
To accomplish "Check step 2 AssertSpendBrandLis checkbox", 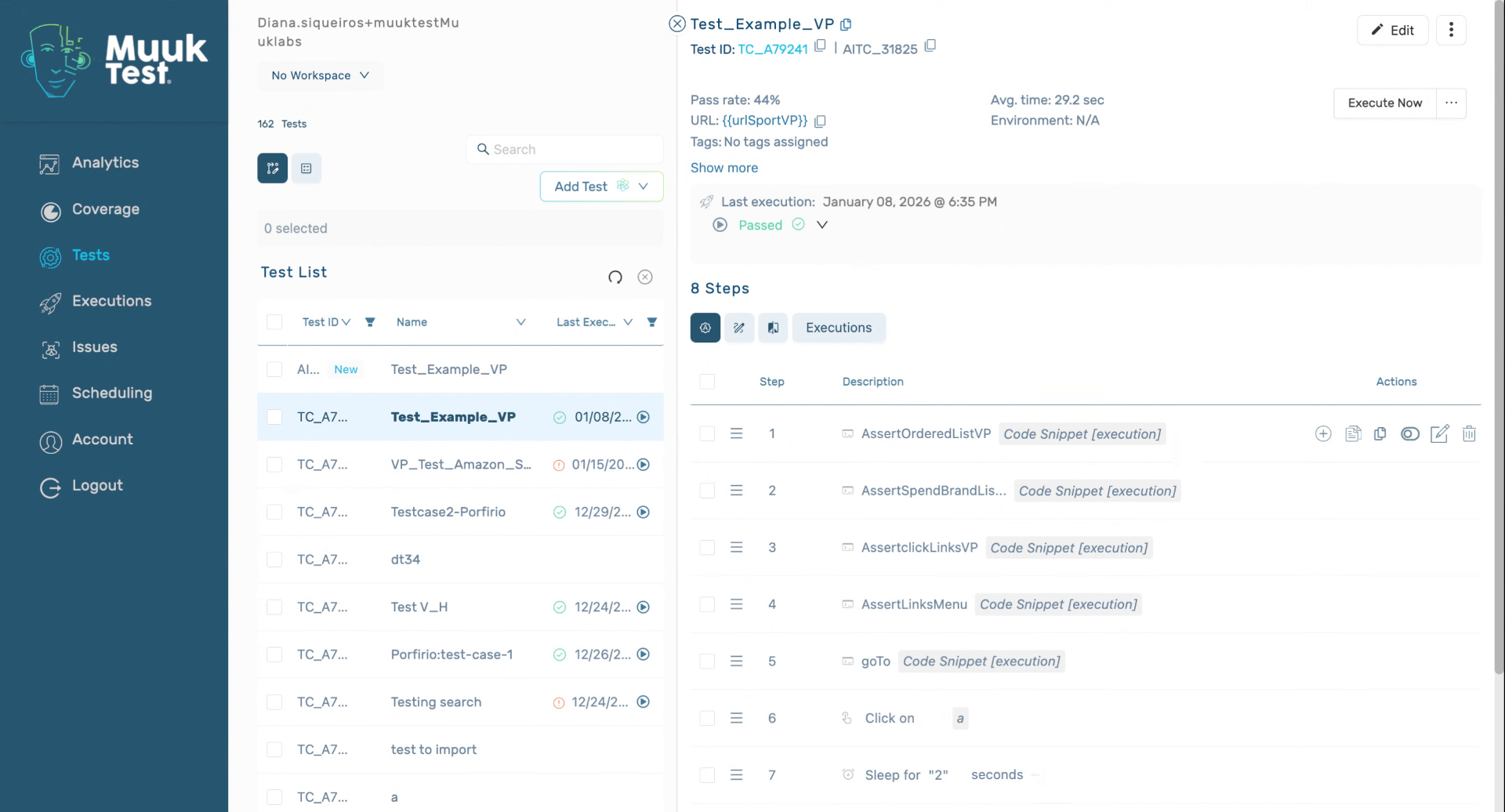I will pyautogui.click(x=707, y=491).
